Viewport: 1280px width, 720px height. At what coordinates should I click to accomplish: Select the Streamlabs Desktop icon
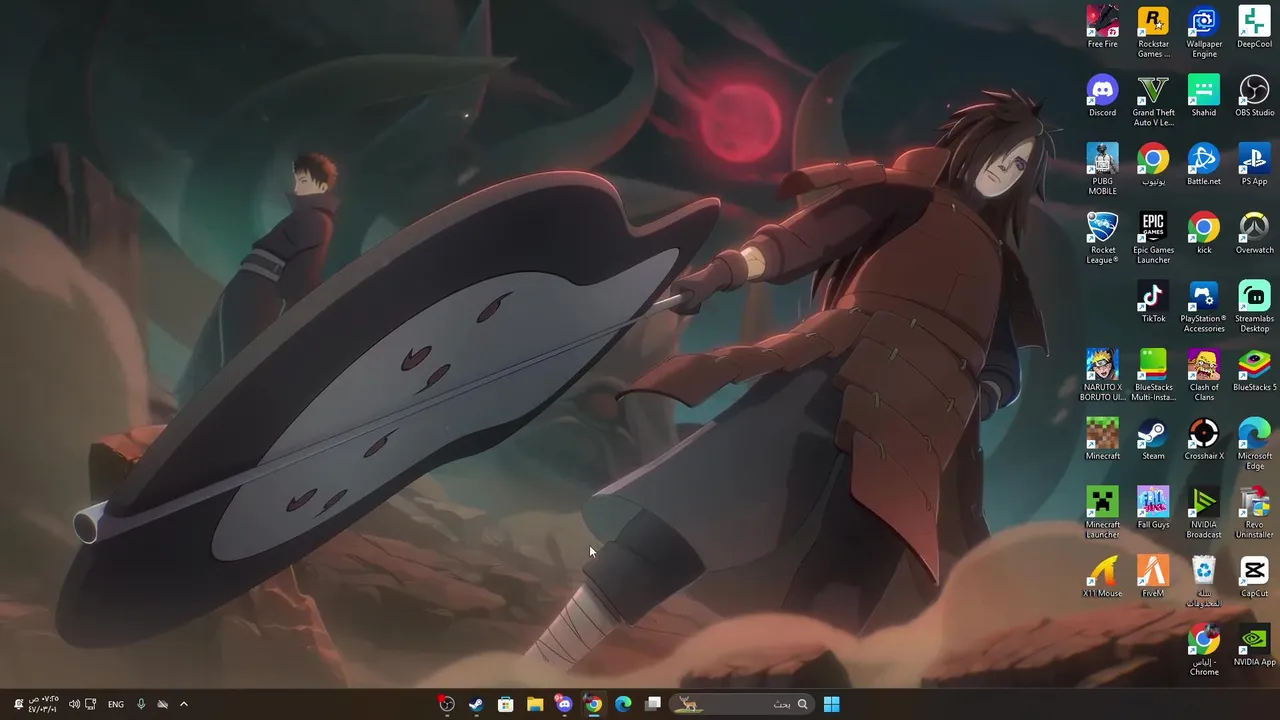(1254, 308)
